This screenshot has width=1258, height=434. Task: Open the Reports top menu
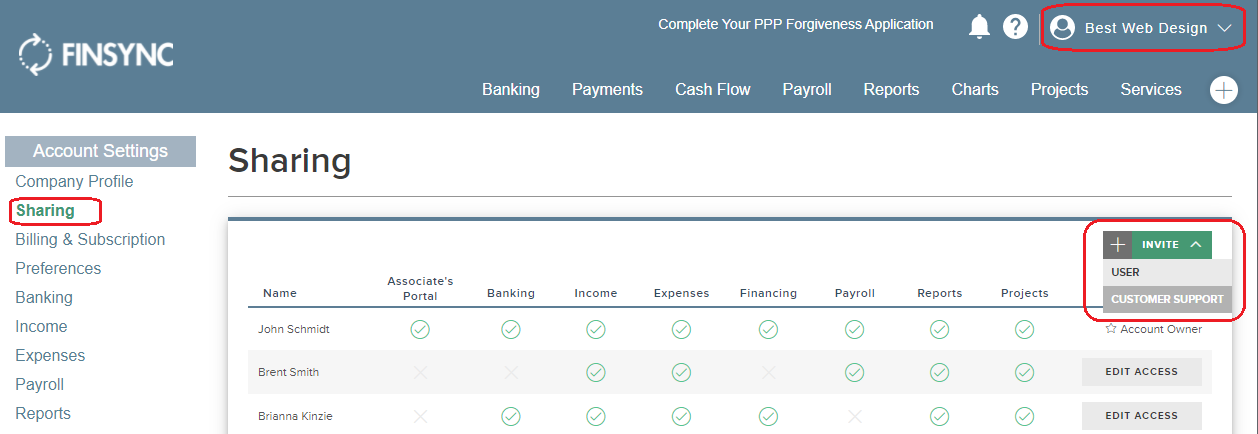click(x=891, y=89)
